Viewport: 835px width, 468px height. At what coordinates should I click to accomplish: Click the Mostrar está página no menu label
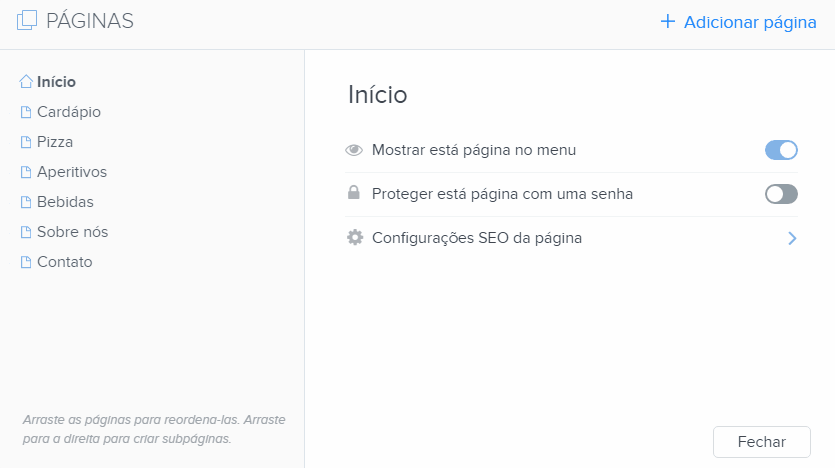pos(474,150)
